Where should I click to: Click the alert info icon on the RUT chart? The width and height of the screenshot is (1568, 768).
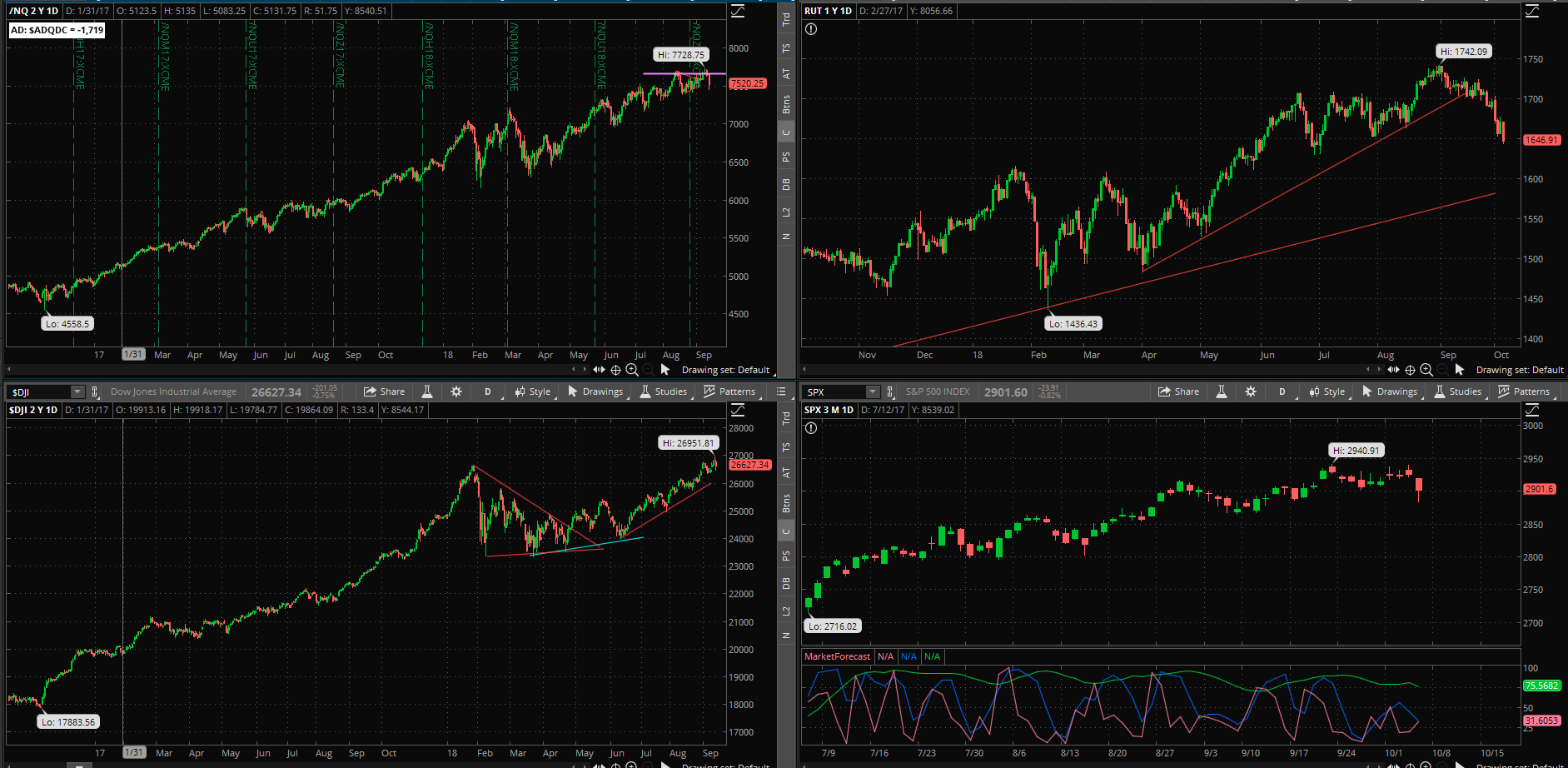click(811, 29)
